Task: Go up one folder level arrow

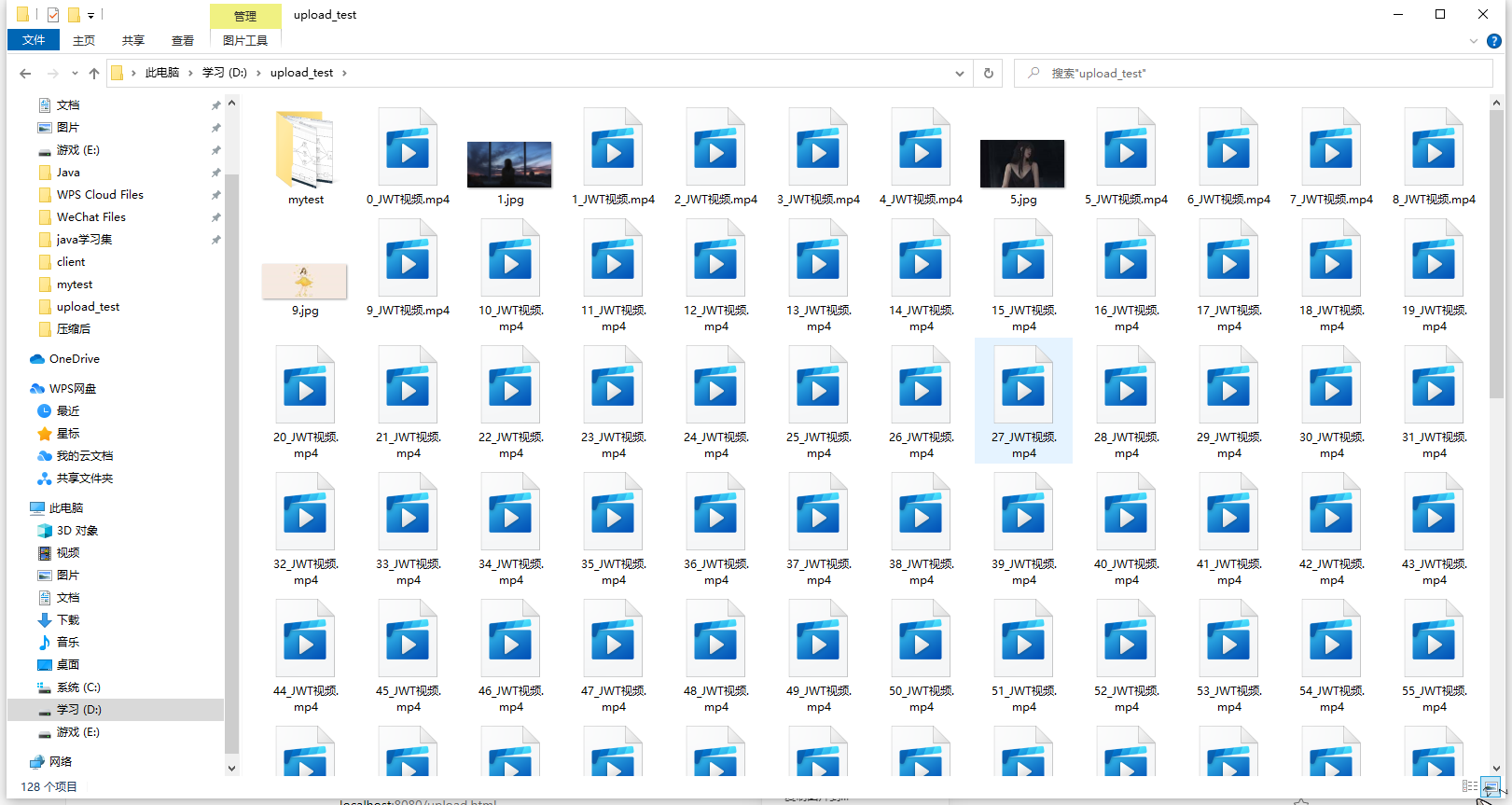Action: click(x=93, y=73)
